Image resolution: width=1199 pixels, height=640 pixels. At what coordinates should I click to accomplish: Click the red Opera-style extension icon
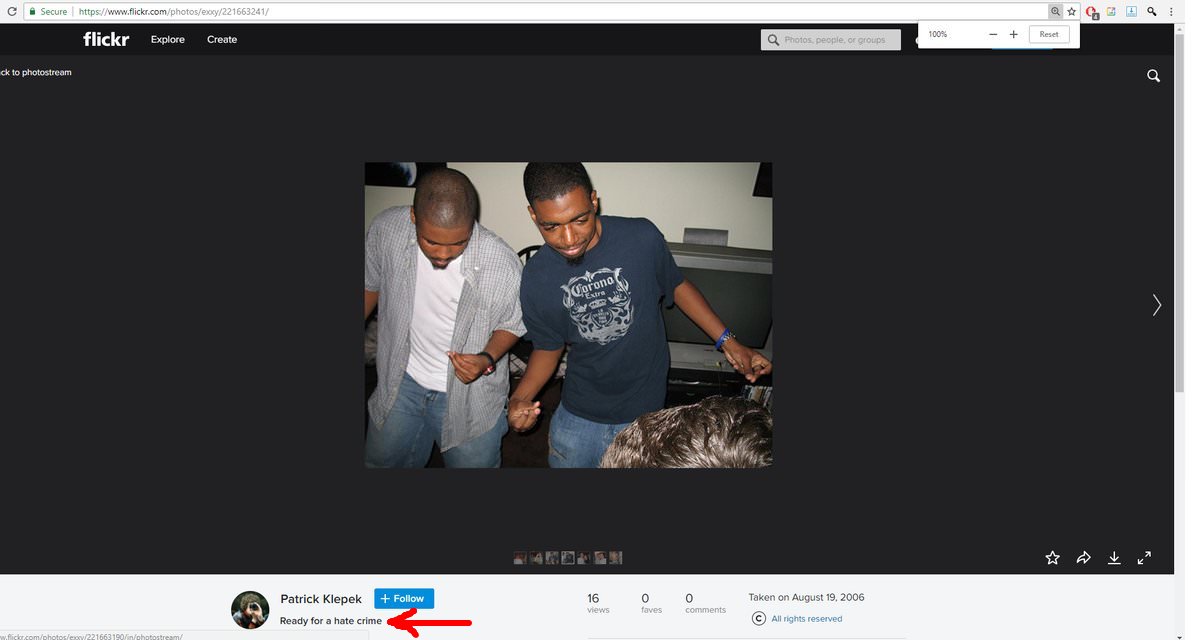[1092, 12]
